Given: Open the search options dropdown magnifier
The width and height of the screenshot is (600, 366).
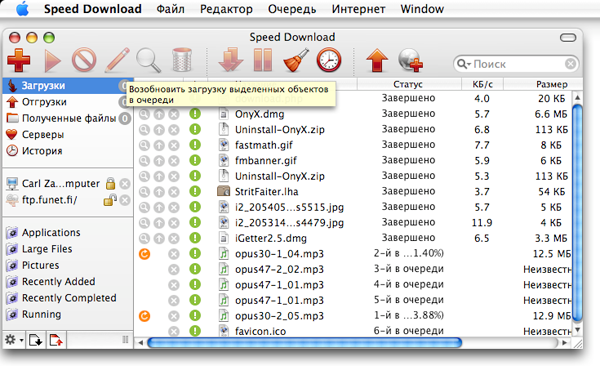Looking at the screenshot, I should pyautogui.click(x=464, y=64).
